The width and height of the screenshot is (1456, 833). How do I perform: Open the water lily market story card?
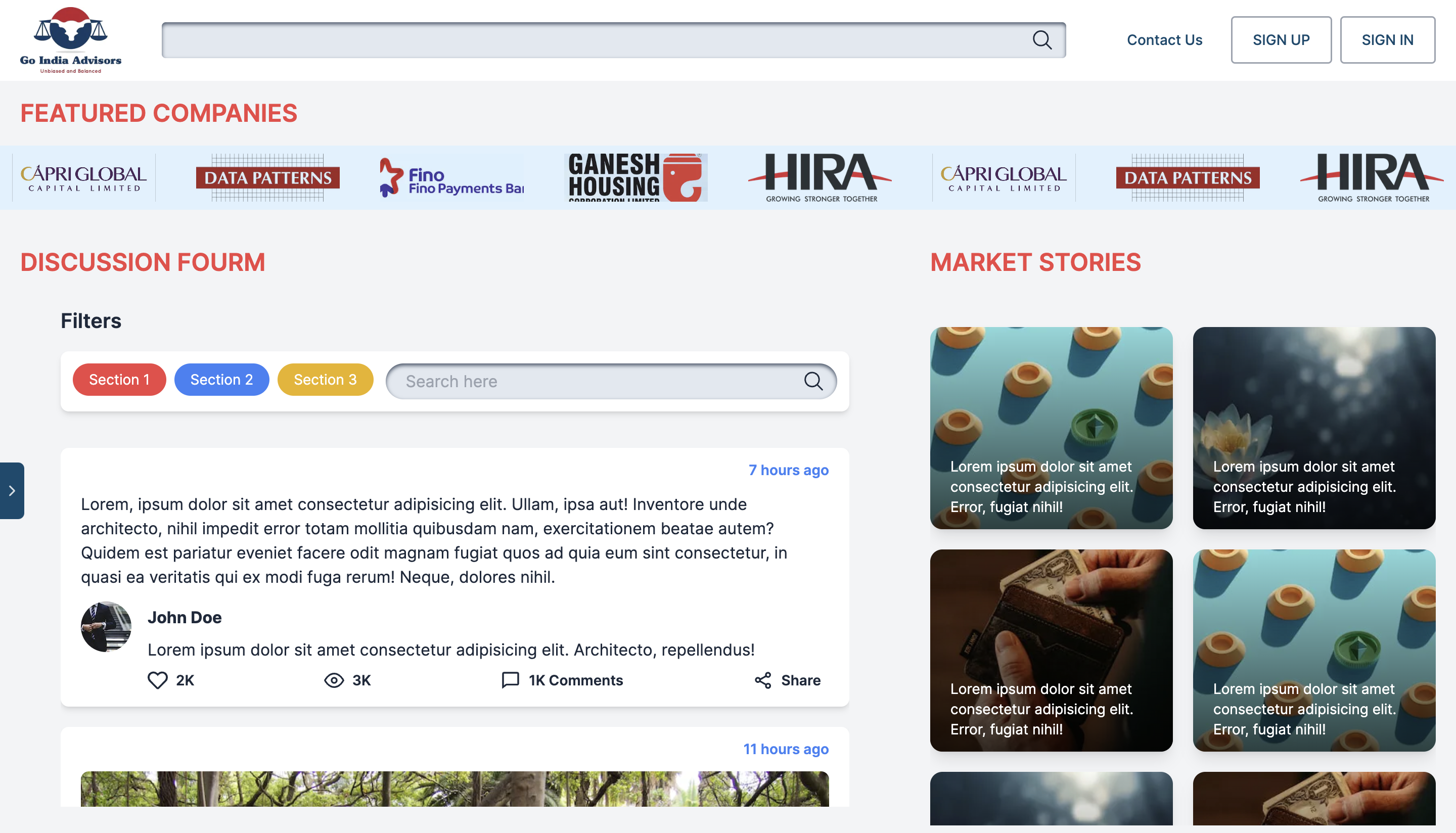1313,428
